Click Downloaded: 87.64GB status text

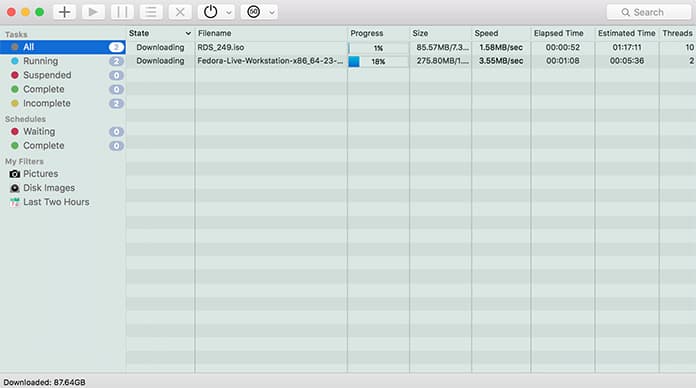pyautogui.click(x=44, y=382)
